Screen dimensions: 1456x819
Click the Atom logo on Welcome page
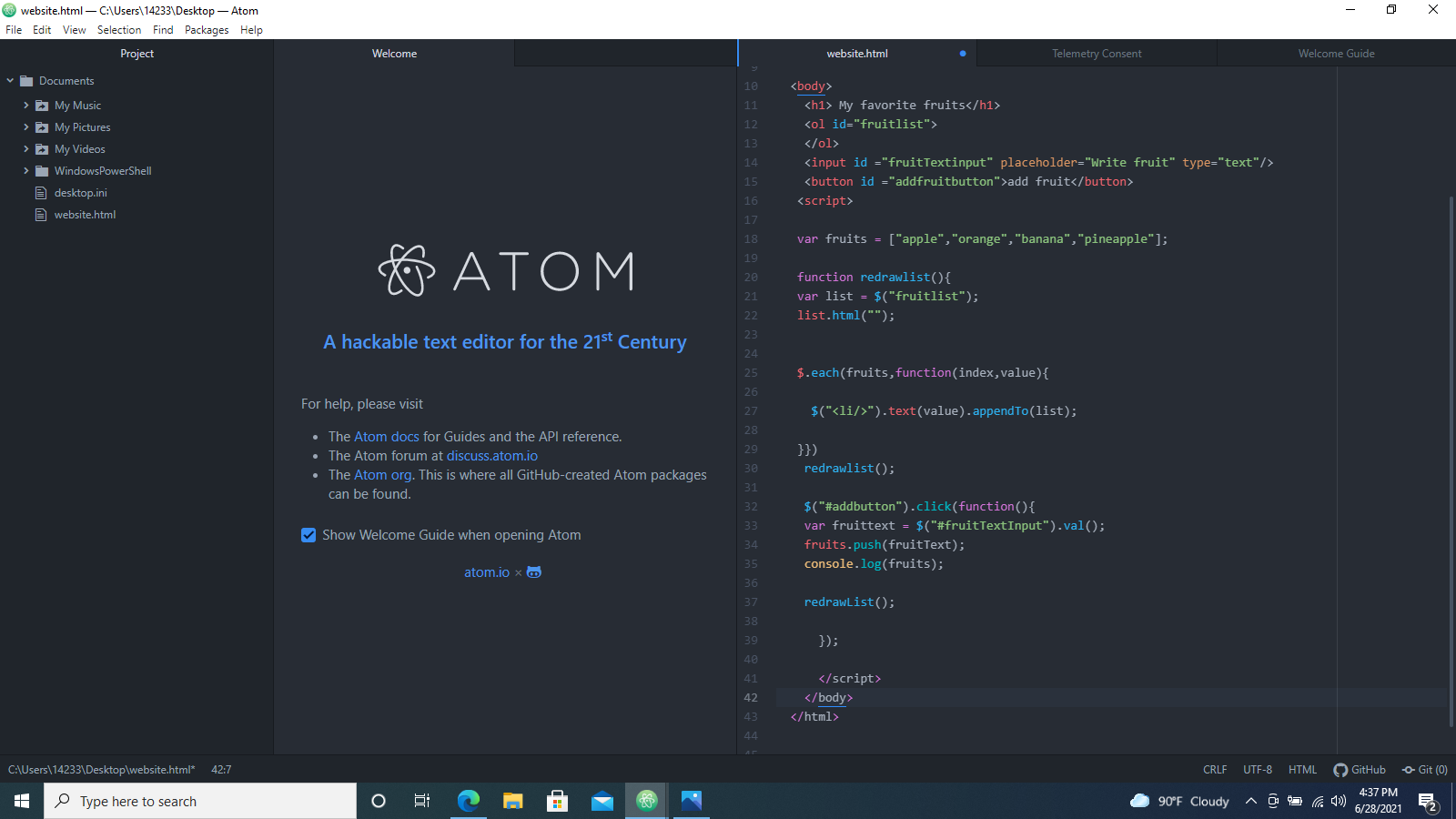click(x=506, y=270)
